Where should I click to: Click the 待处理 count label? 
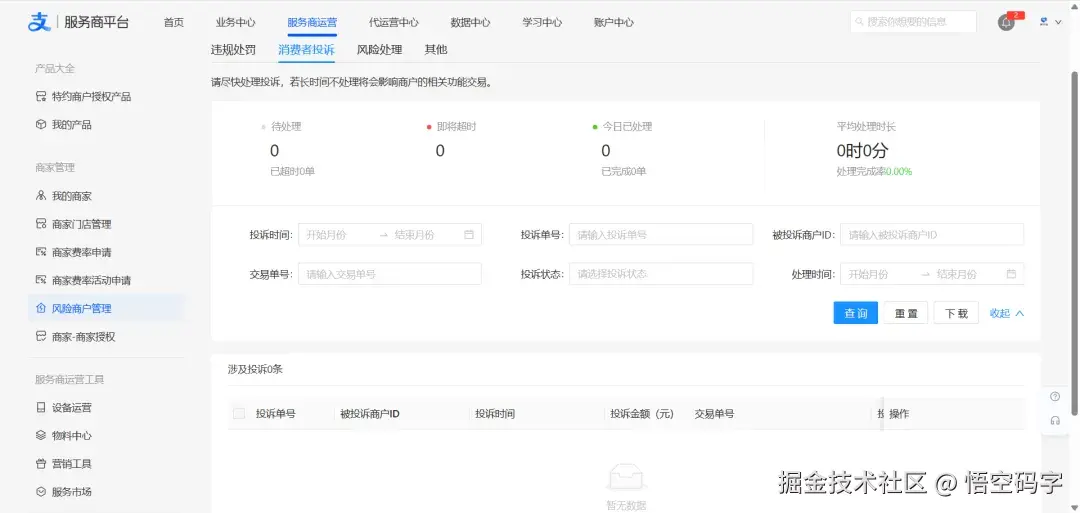click(287, 127)
